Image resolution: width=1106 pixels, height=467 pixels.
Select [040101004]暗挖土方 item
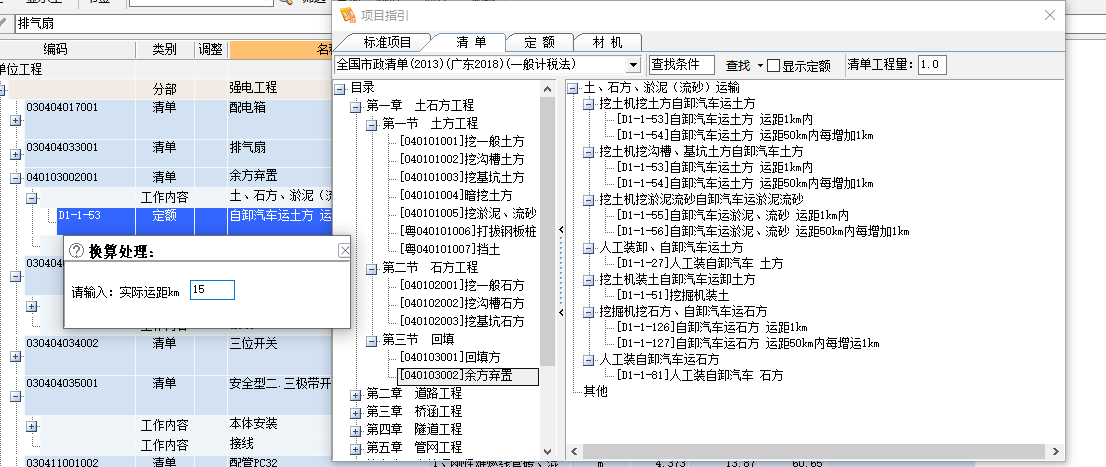click(456, 196)
